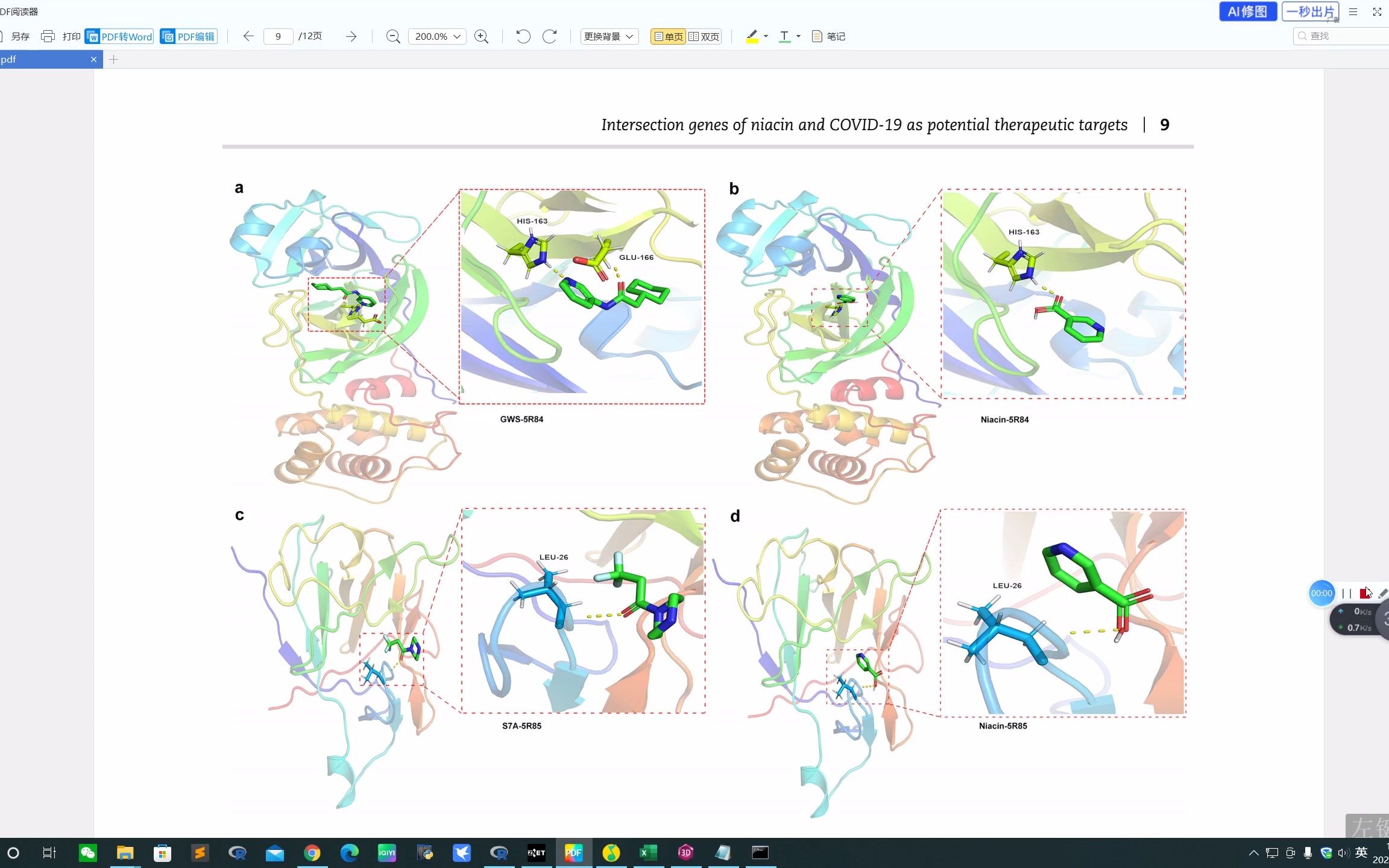The width and height of the screenshot is (1389, 868).
Task: Rotate page counterclockwise
Action: tap(523, 36)
